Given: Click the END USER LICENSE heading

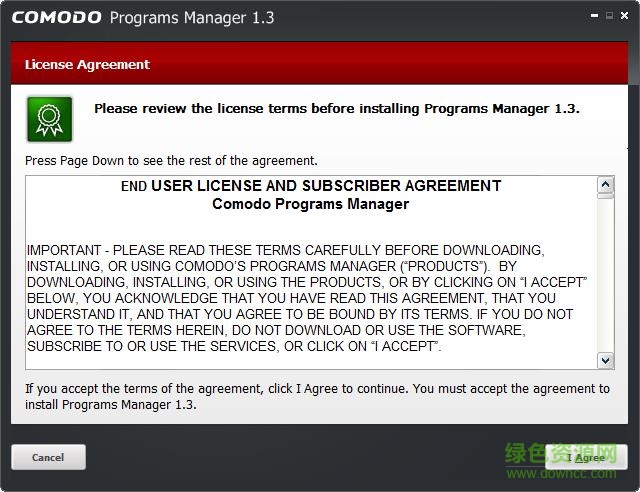Looking at the screenshot, I should (311, 186).
